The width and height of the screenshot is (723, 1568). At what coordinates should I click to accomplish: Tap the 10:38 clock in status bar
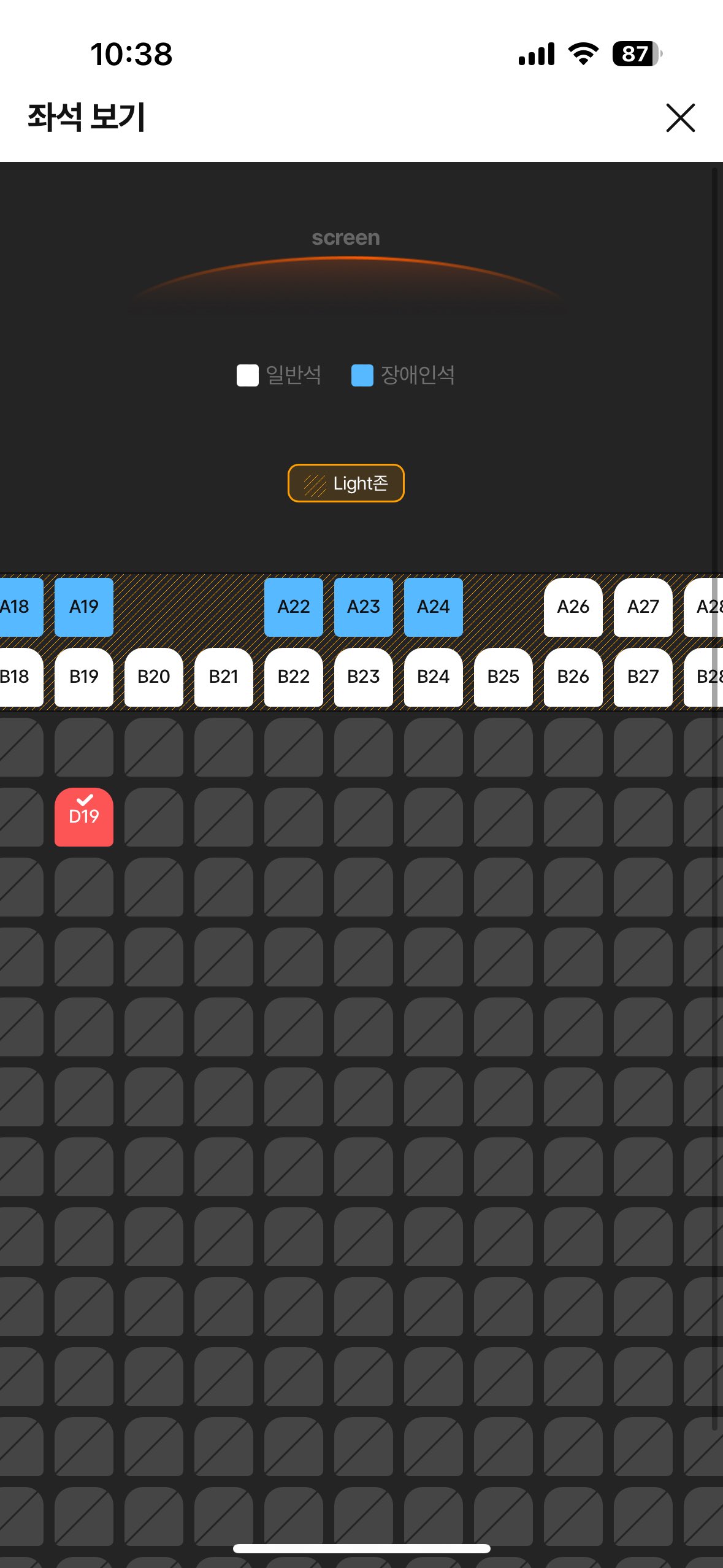coord(131,54)
